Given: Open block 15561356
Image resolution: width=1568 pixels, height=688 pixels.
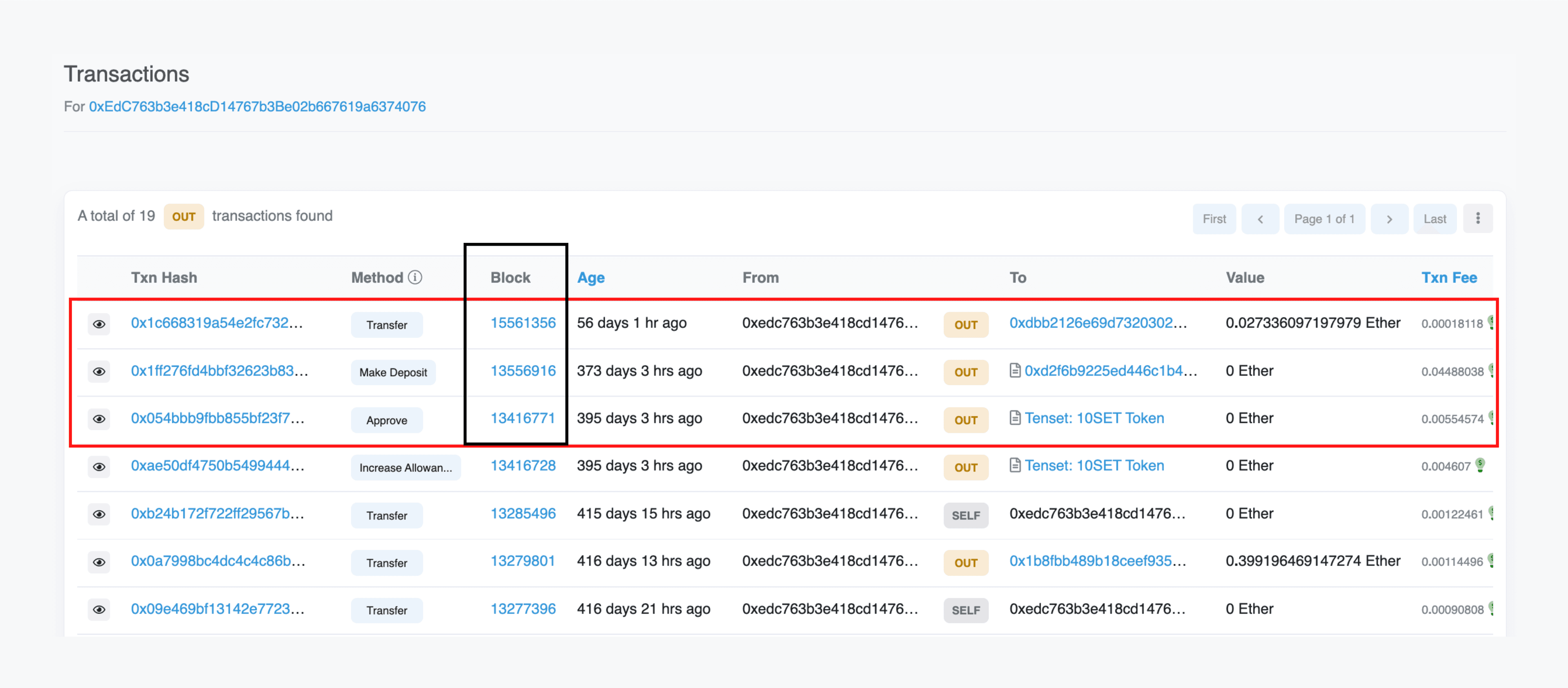Looking at the screenshot, I should coord(523,323).
